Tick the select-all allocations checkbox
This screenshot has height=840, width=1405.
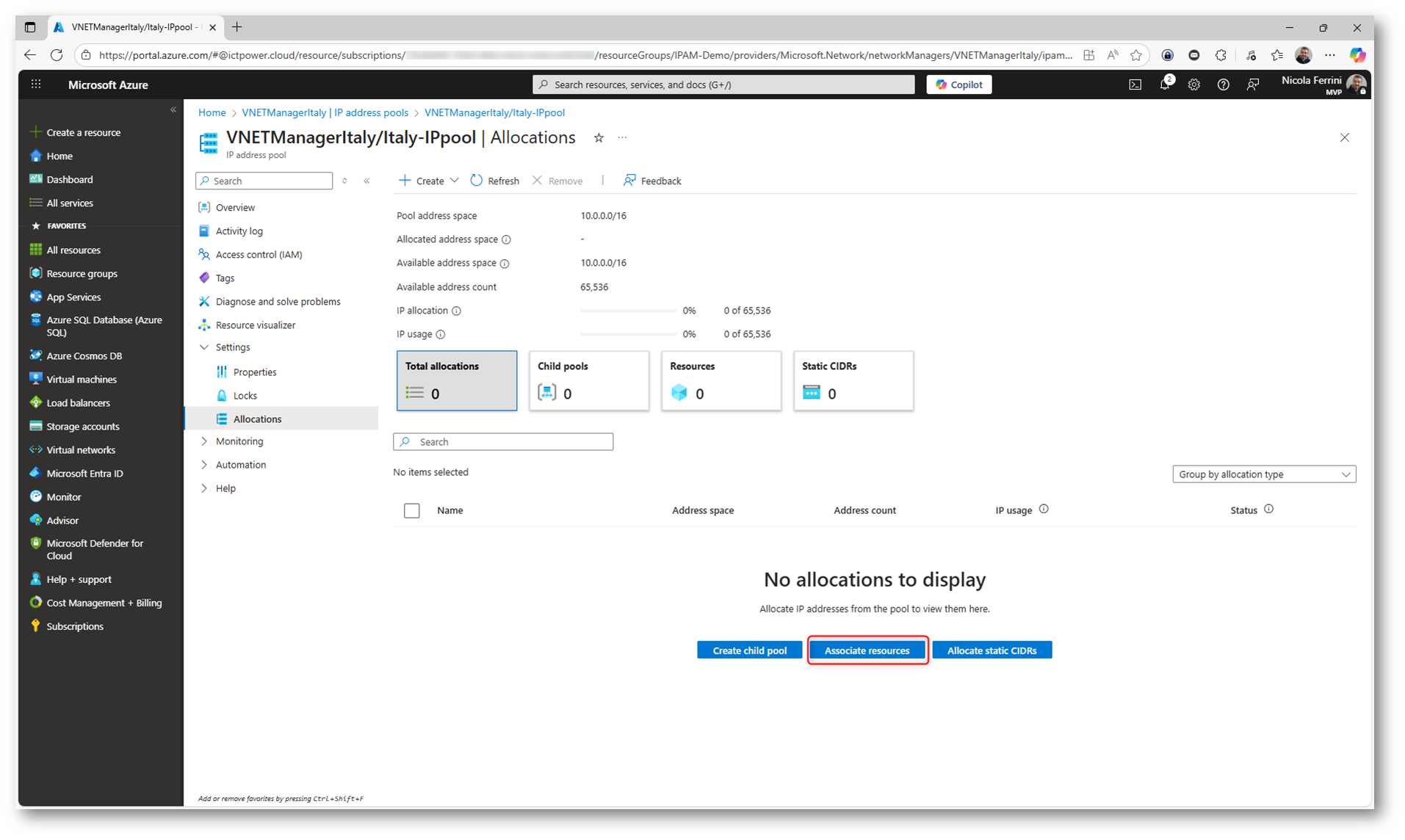[x=411, y=510]
